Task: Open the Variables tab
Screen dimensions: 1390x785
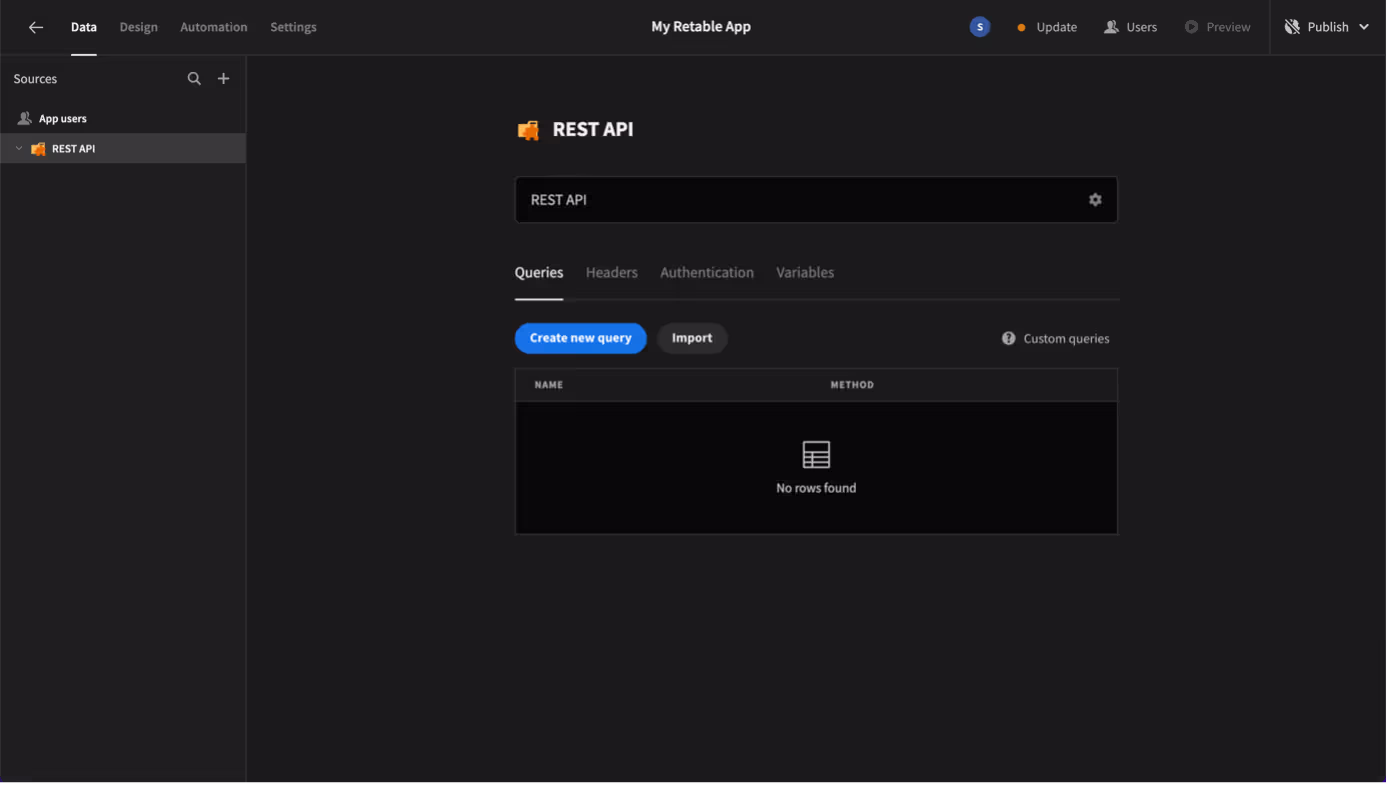Action: pos(805,273)
